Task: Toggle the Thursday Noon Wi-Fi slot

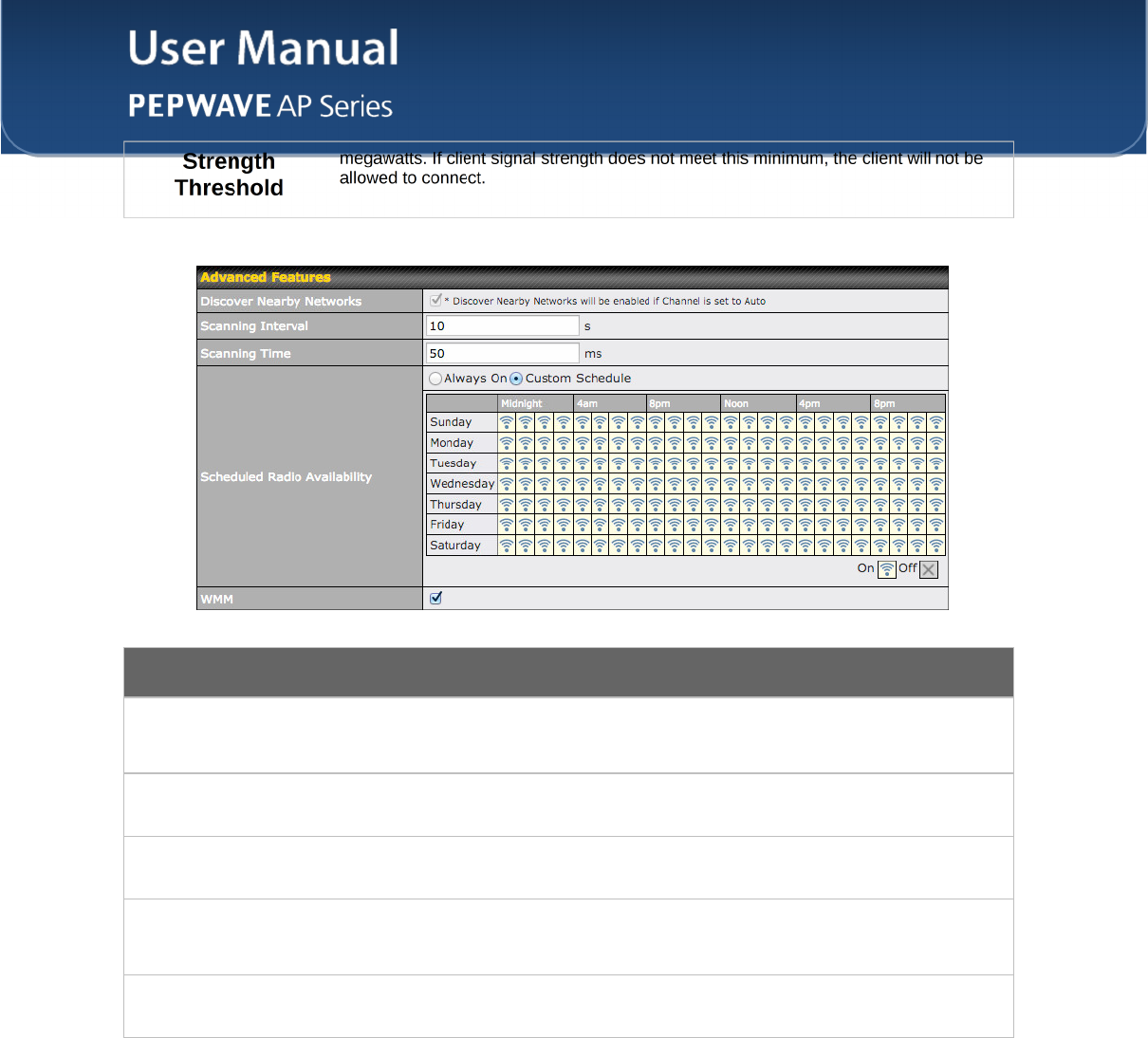Action: (x=731, y=505)
